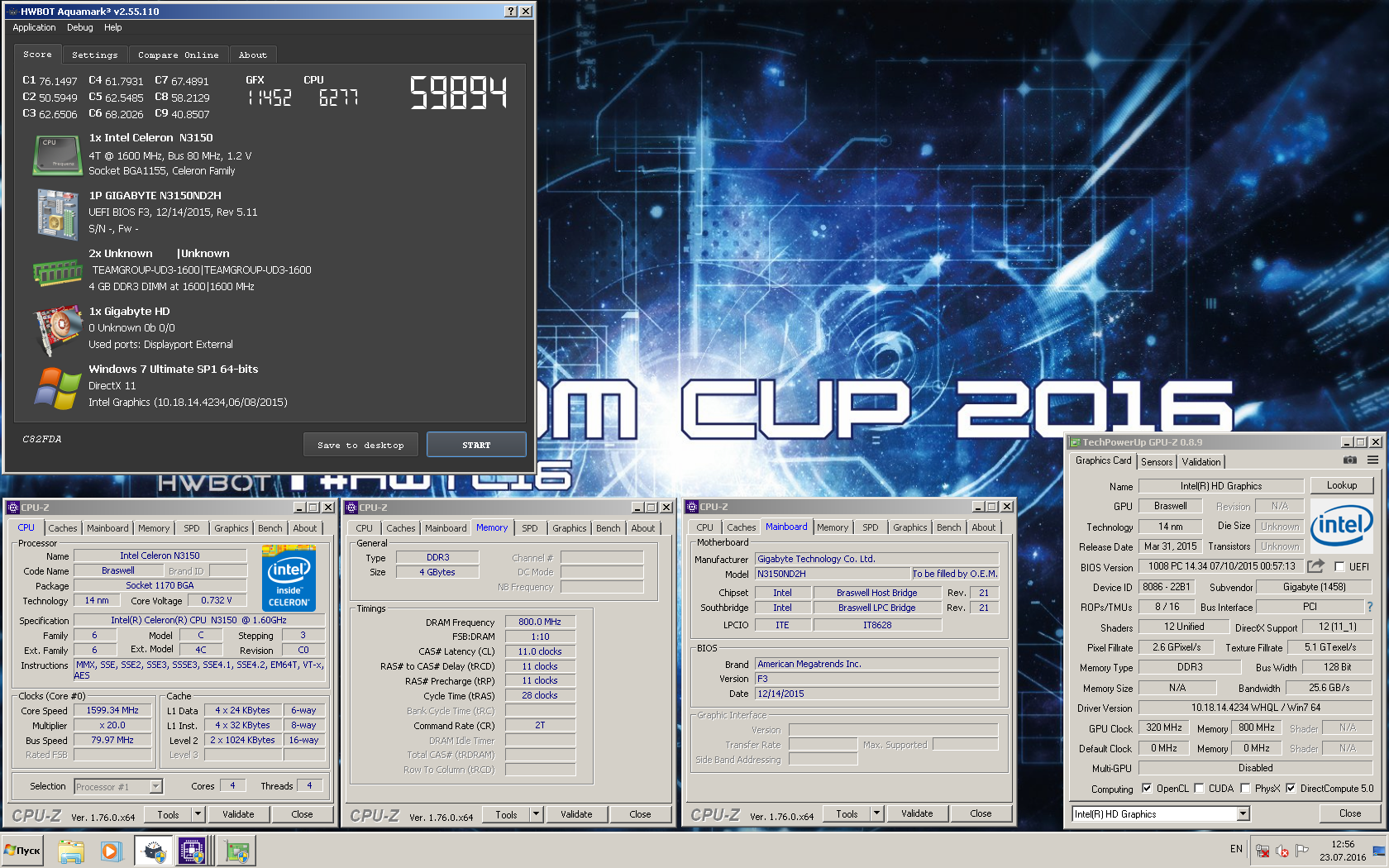
Task: Click the Aquamark title bar help button
Action: coord(511,12)
